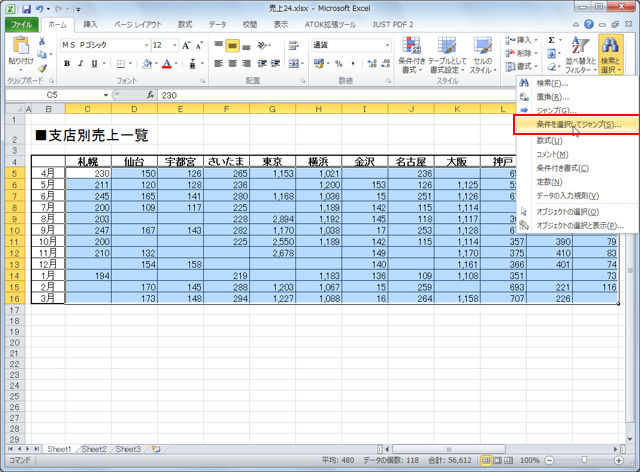Image resolution: width=640 pixels, height=472 pixels.
Task: Choose 条件を選択してジャンプ(S)... menu item
Action: pos(577,125)
